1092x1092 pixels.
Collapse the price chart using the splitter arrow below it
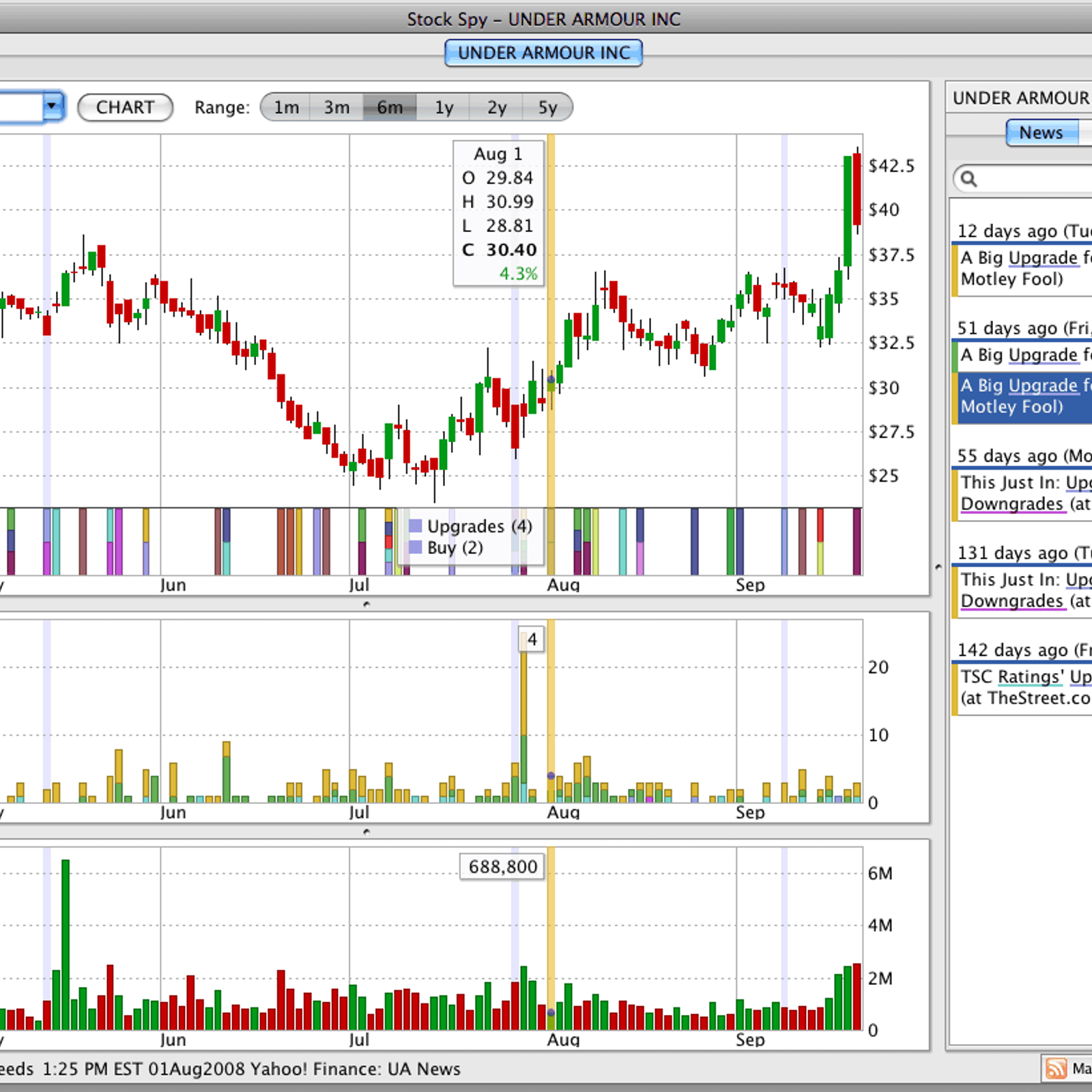tap(367, 604)
